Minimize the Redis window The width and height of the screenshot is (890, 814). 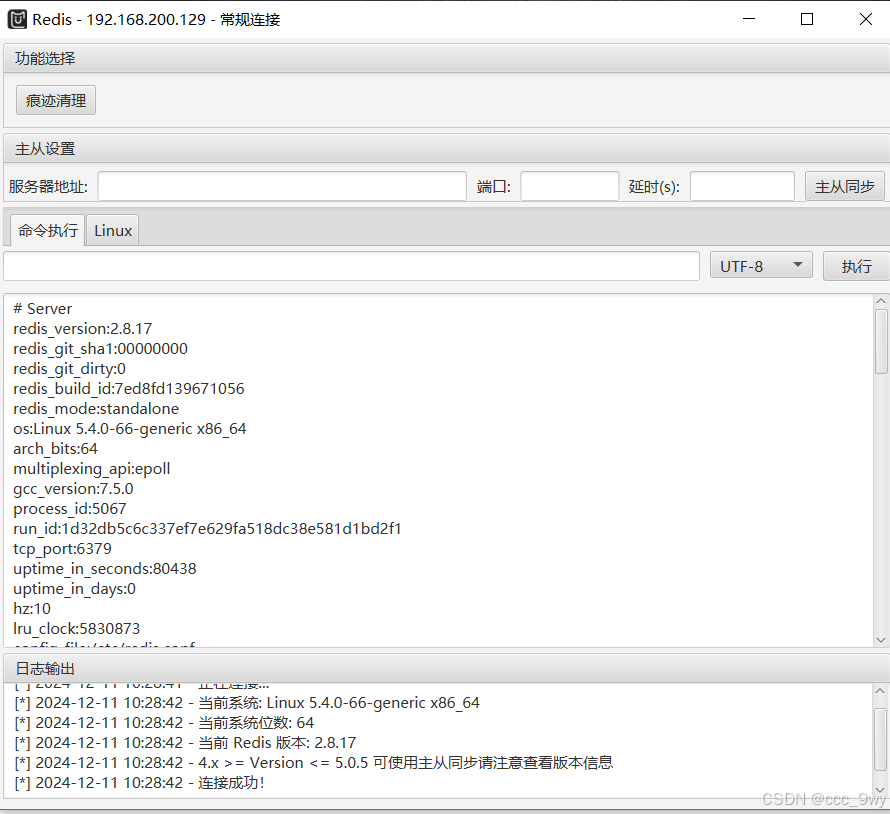749,19
